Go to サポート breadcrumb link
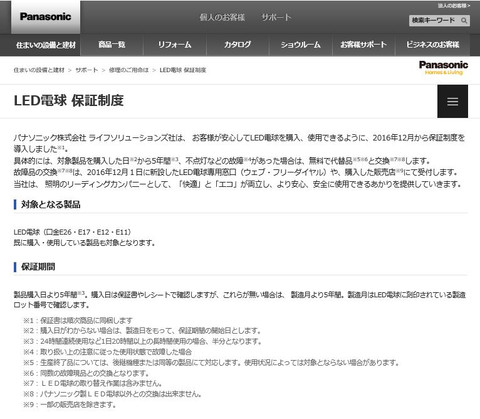The width and height of the screenshot is (480, 419). coord(86,70)
